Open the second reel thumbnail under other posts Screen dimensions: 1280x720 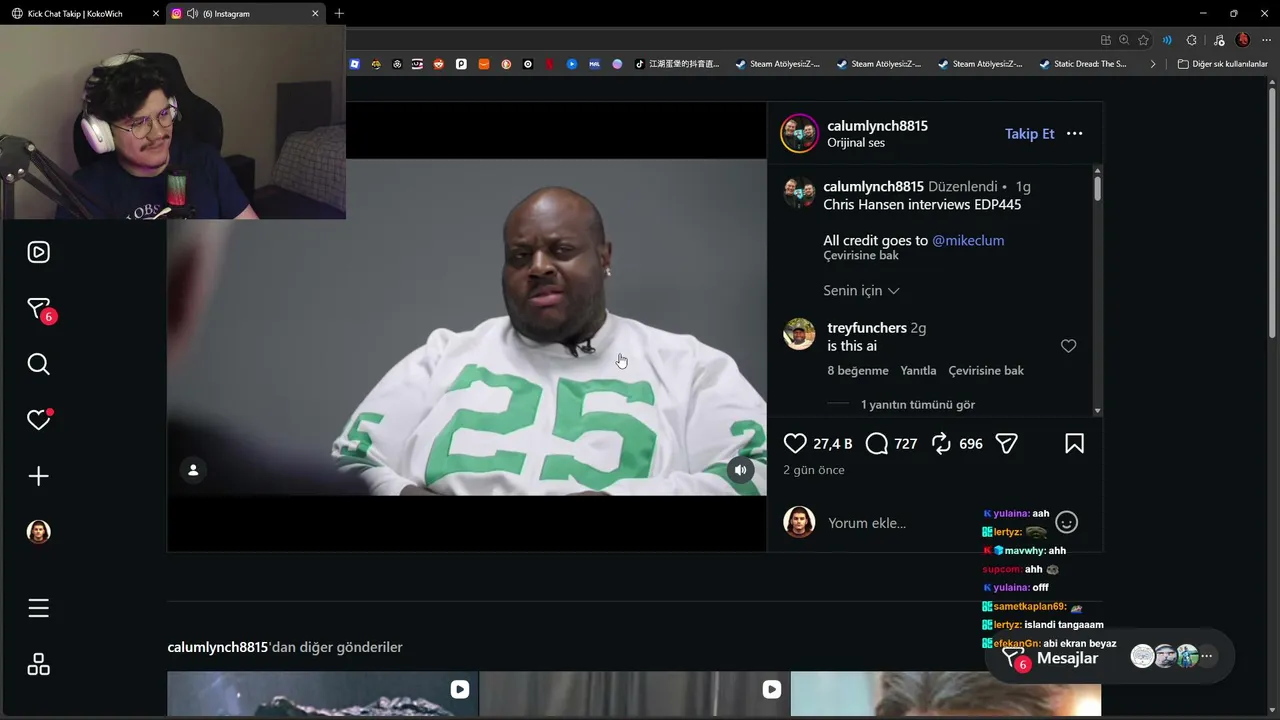pos(635,695)
